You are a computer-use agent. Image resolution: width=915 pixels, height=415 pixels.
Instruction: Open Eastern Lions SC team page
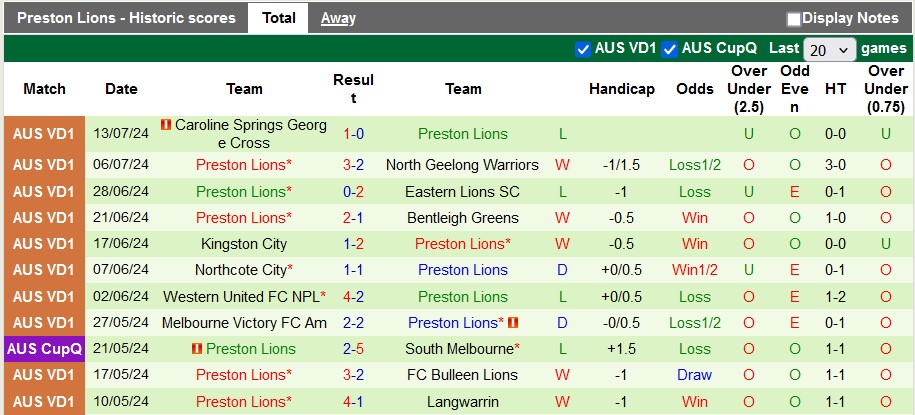pos(462,192)
